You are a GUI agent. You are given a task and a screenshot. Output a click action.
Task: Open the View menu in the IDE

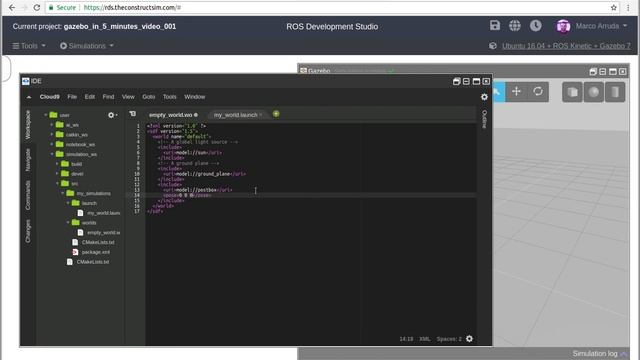(x=128, y=97)
